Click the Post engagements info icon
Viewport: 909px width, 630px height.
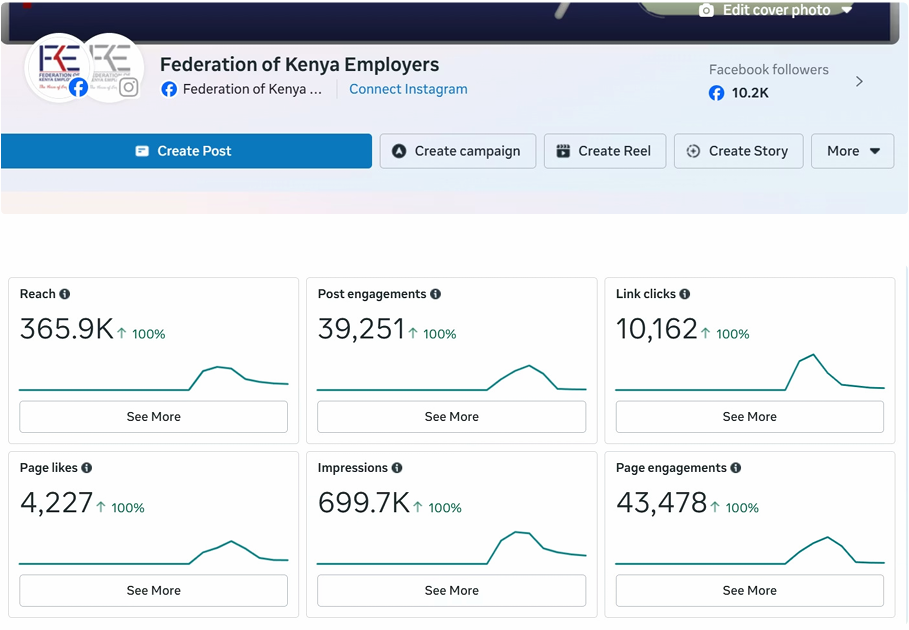pos(435,294)
